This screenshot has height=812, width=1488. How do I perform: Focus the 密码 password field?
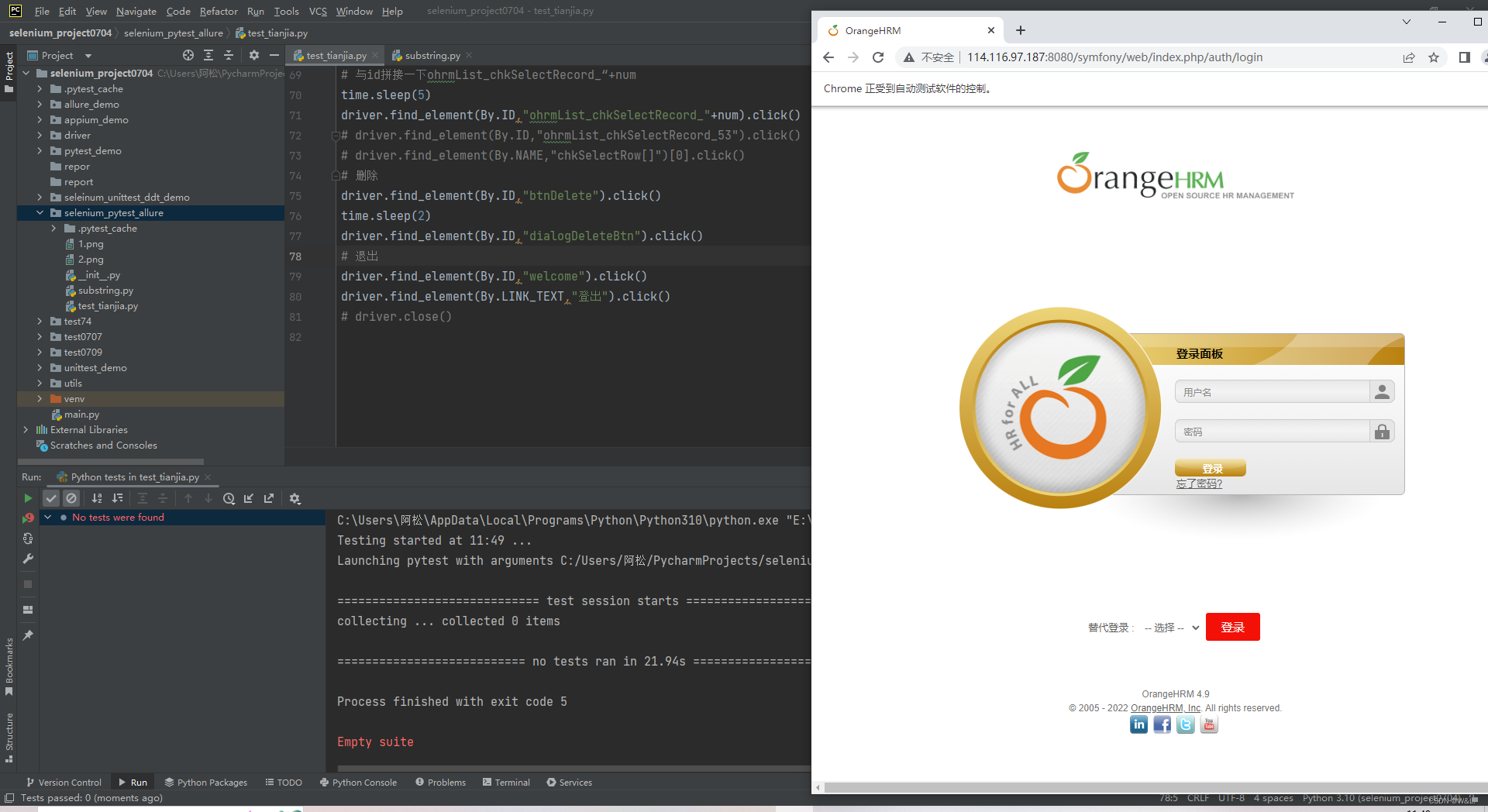tap(1273, 432)
